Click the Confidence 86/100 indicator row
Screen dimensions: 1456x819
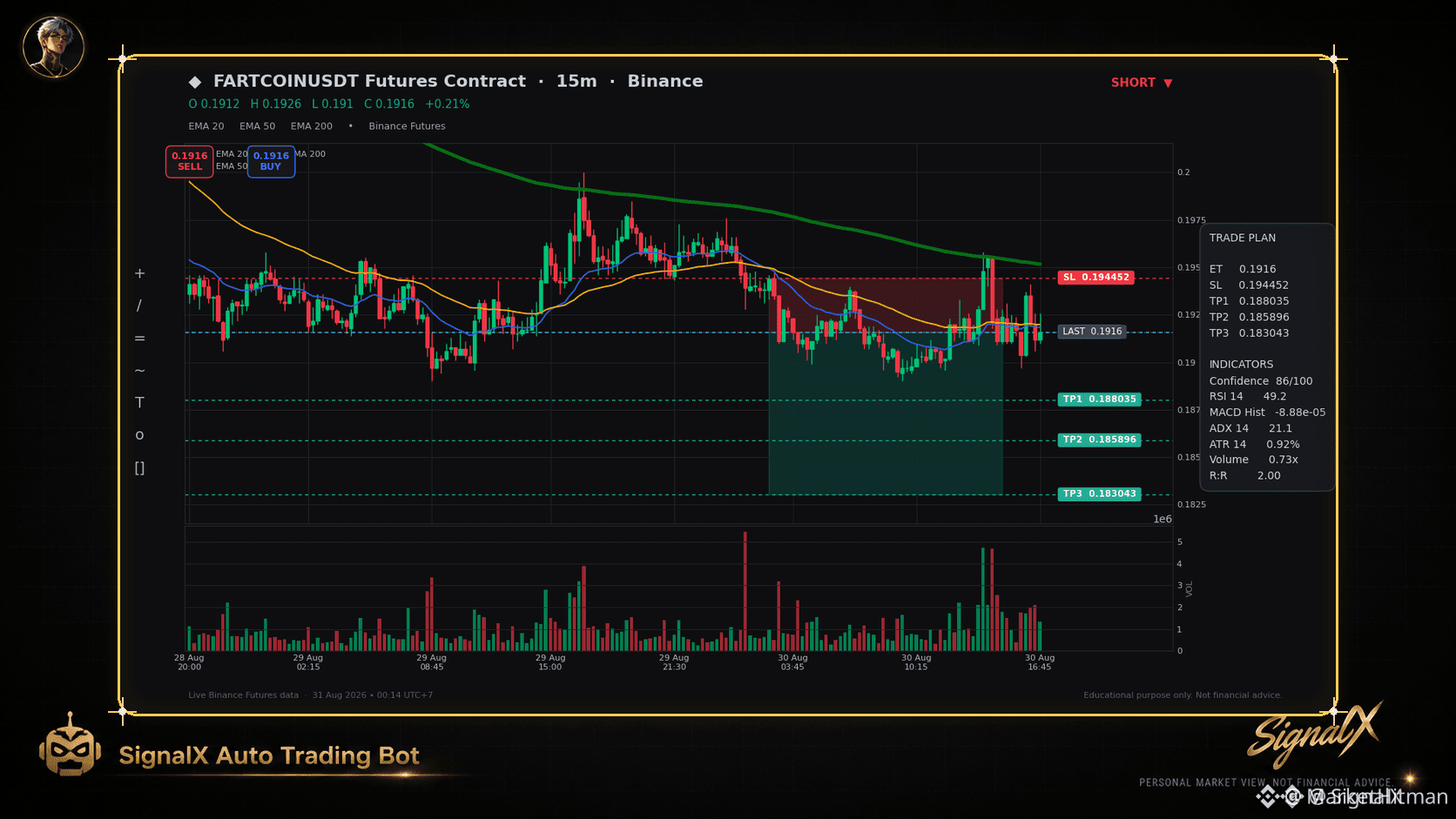click(1261, 381)
